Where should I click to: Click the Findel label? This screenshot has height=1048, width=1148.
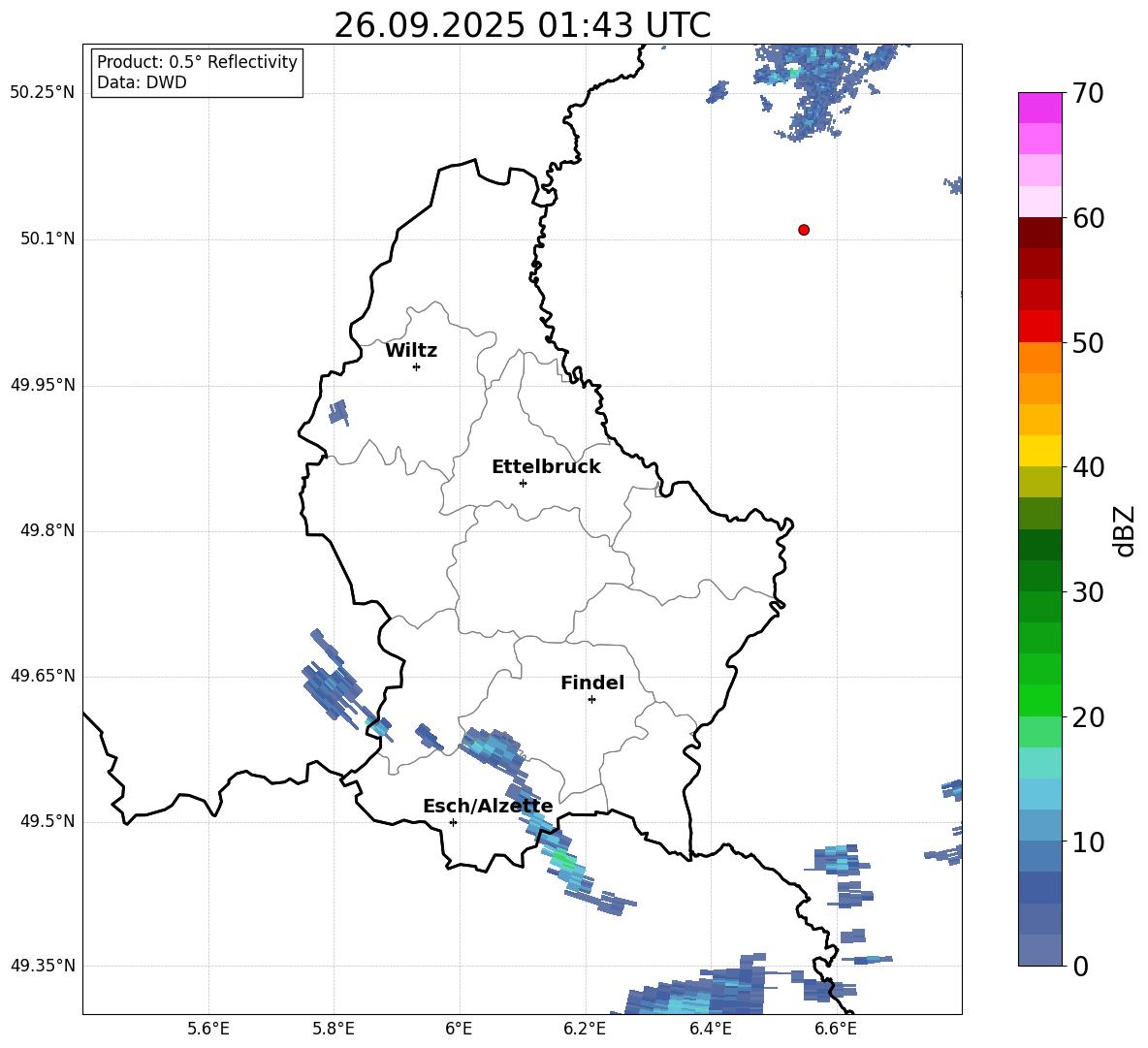coord(592,683)
